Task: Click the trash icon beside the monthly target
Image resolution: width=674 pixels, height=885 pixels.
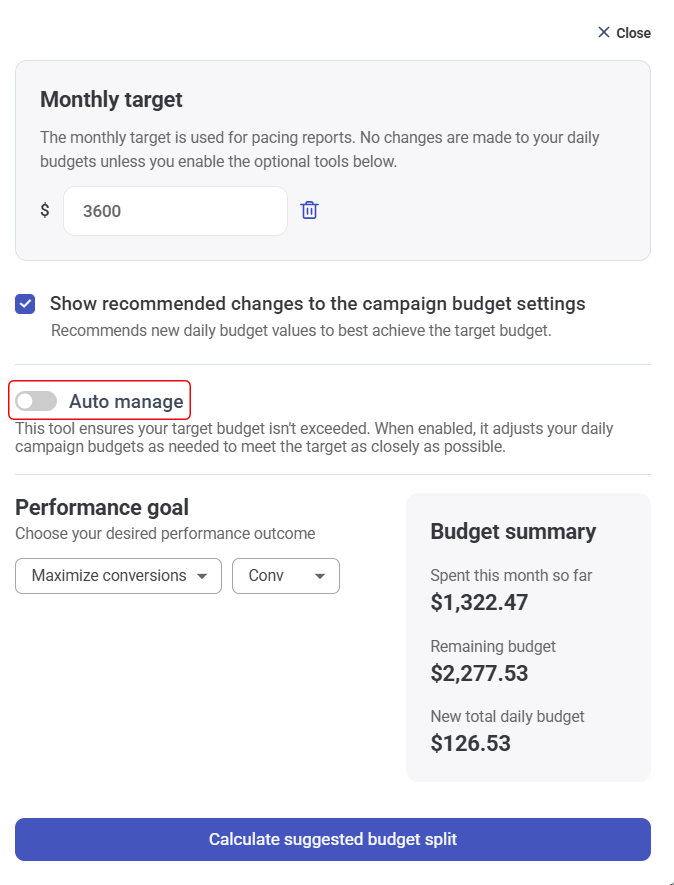Action: click(310, 210)
